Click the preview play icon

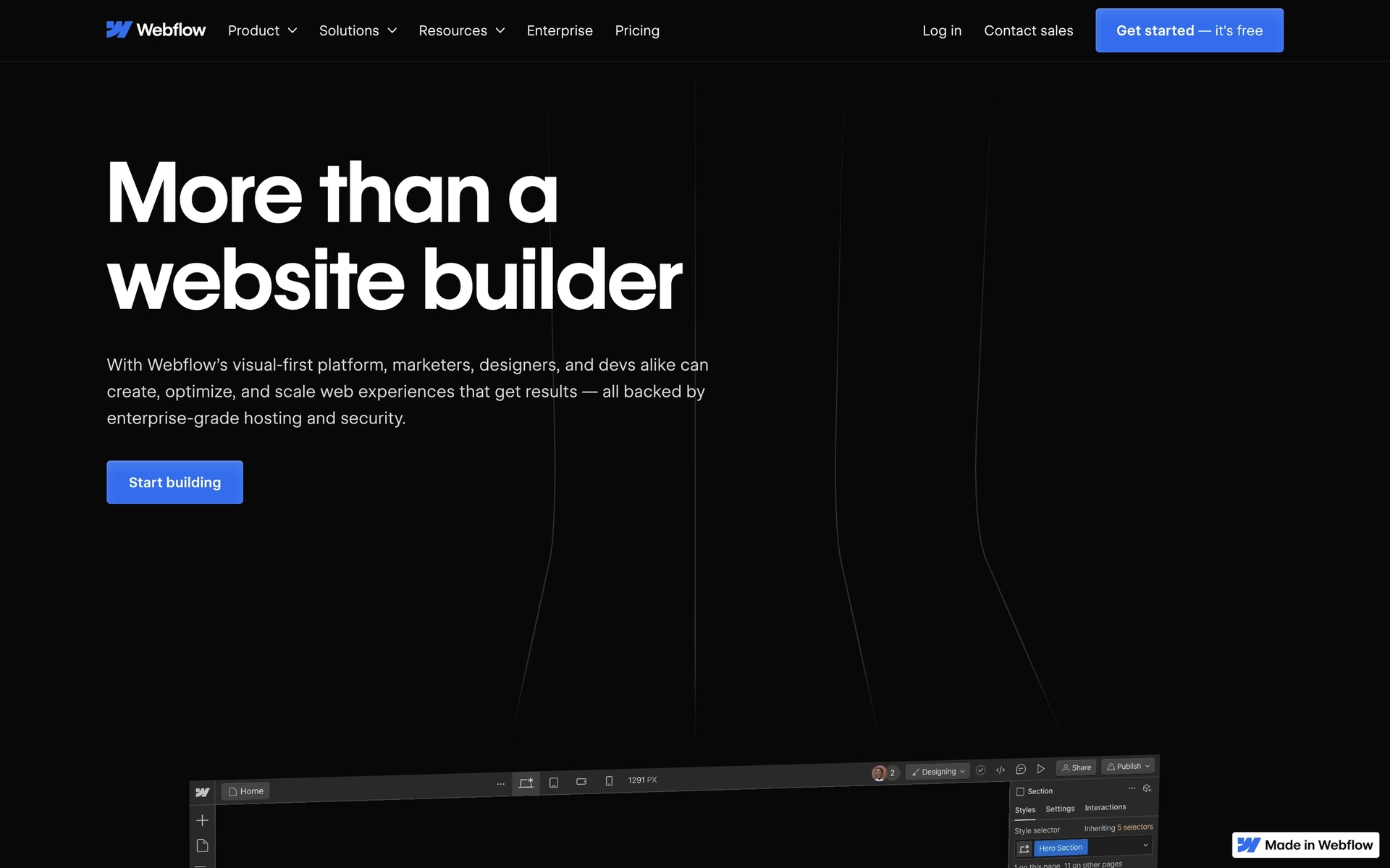pyautogui.click(x=1041, y=769)
